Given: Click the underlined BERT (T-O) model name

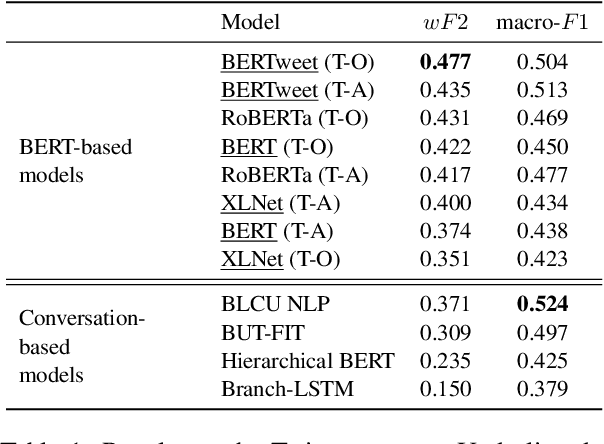Looking at the screenshot, I should [276, 147].
